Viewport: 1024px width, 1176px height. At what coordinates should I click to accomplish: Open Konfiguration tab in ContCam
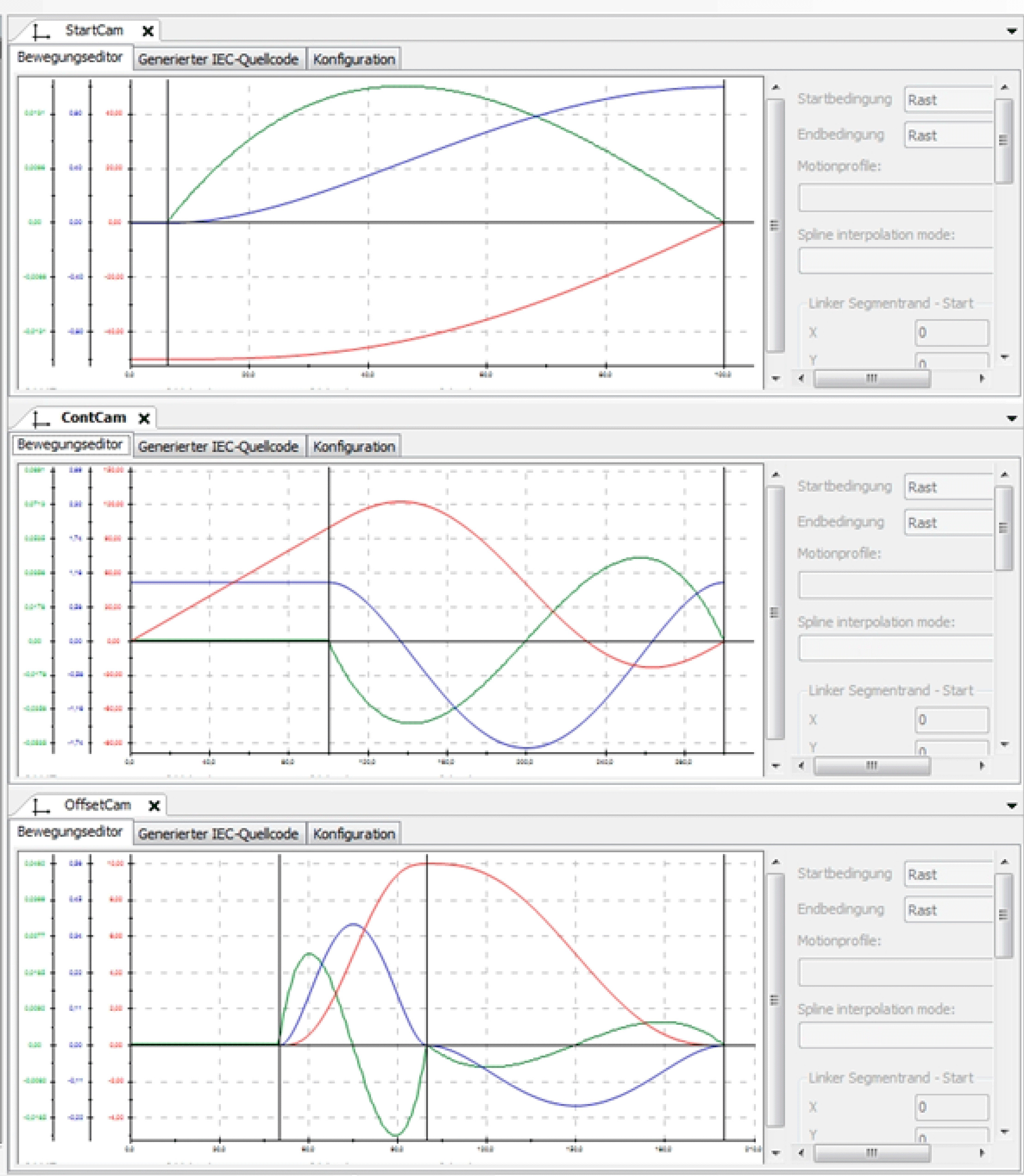354,447
